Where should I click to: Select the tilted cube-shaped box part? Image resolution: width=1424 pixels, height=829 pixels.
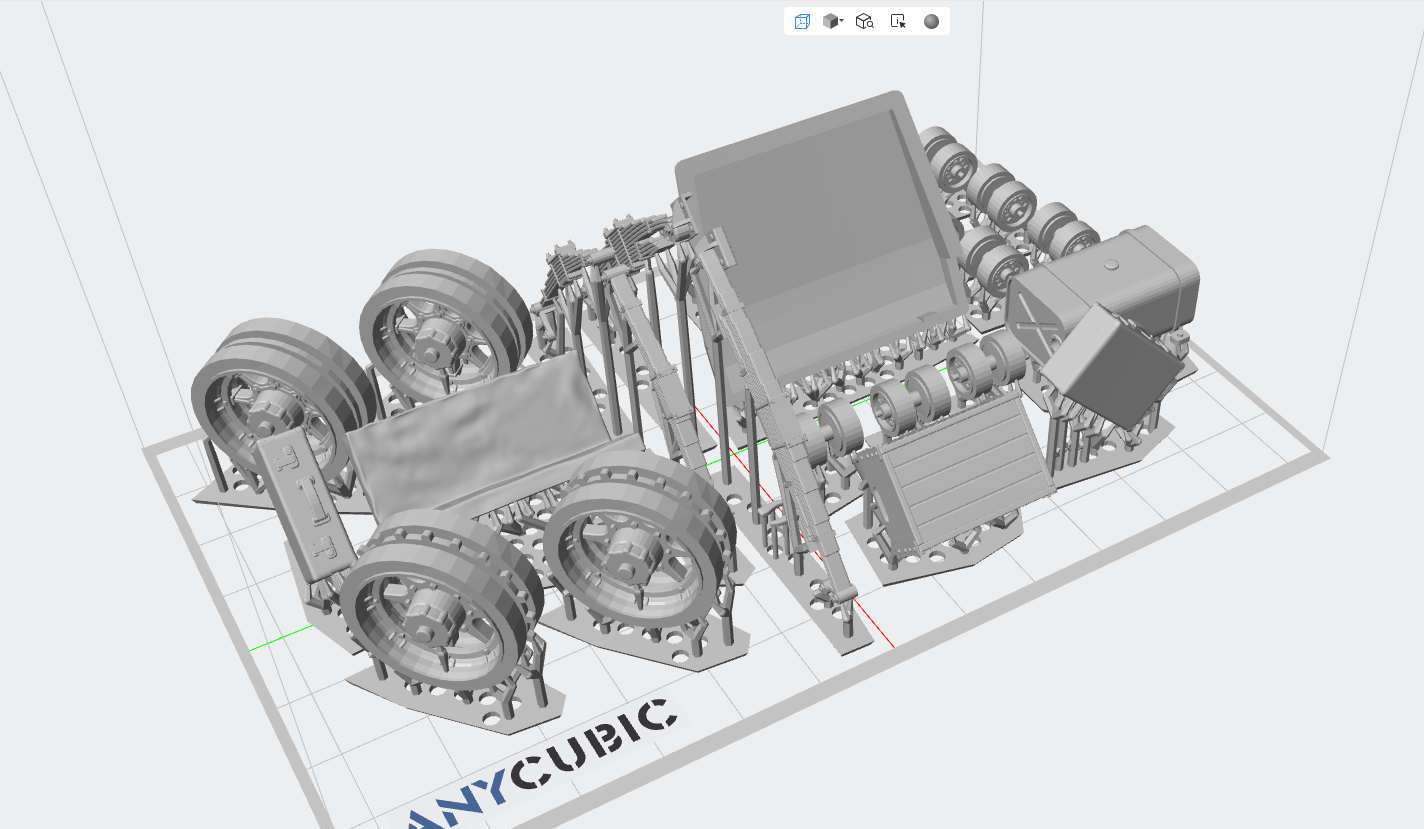point(1110,365)
